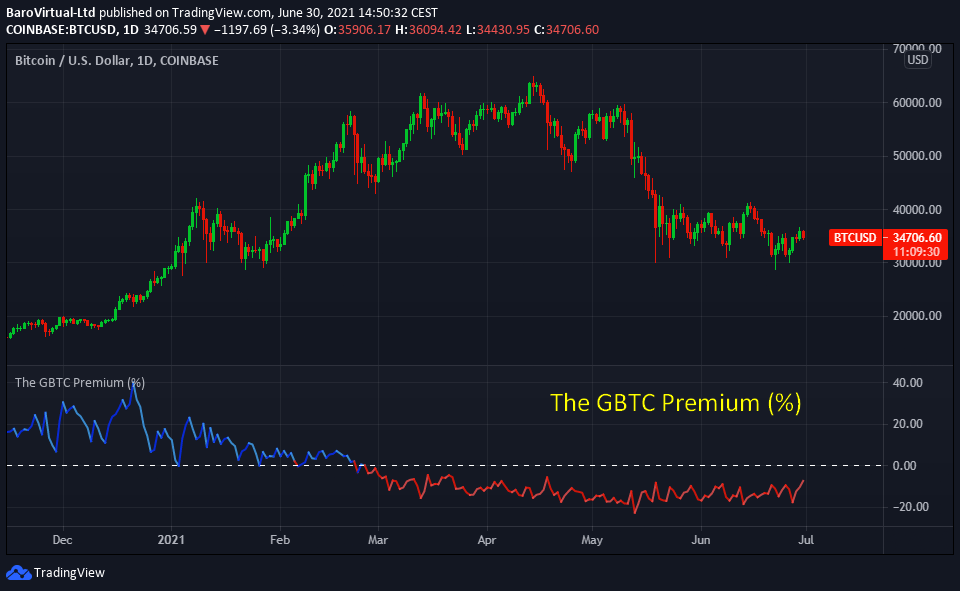Image resolution: width=960 pixels, height=591 pixels.
Task: Click the 70000.00 price axis label
Action: click(917, 48)
